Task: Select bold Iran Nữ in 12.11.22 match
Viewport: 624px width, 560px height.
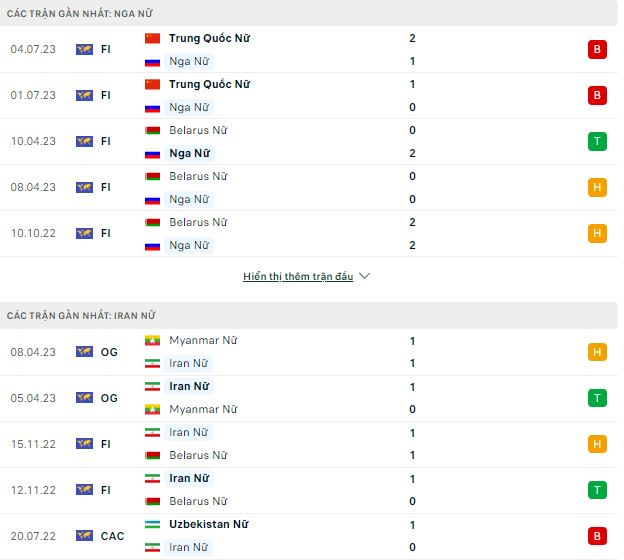Action: [x=188, y=478]
